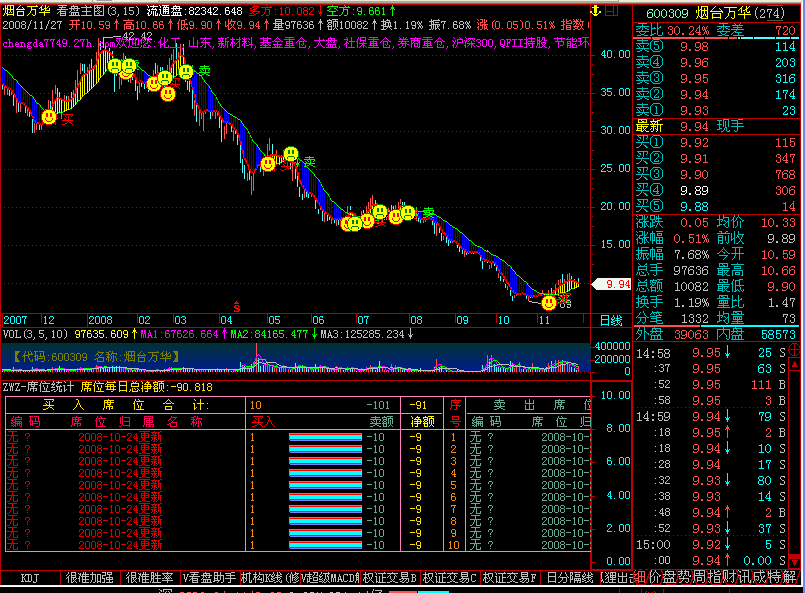Image resolution: width=805 pixels, height=593 pixels.
Task: Click the 席位归属名称 header in buy-side table
Action: [136, 422]
